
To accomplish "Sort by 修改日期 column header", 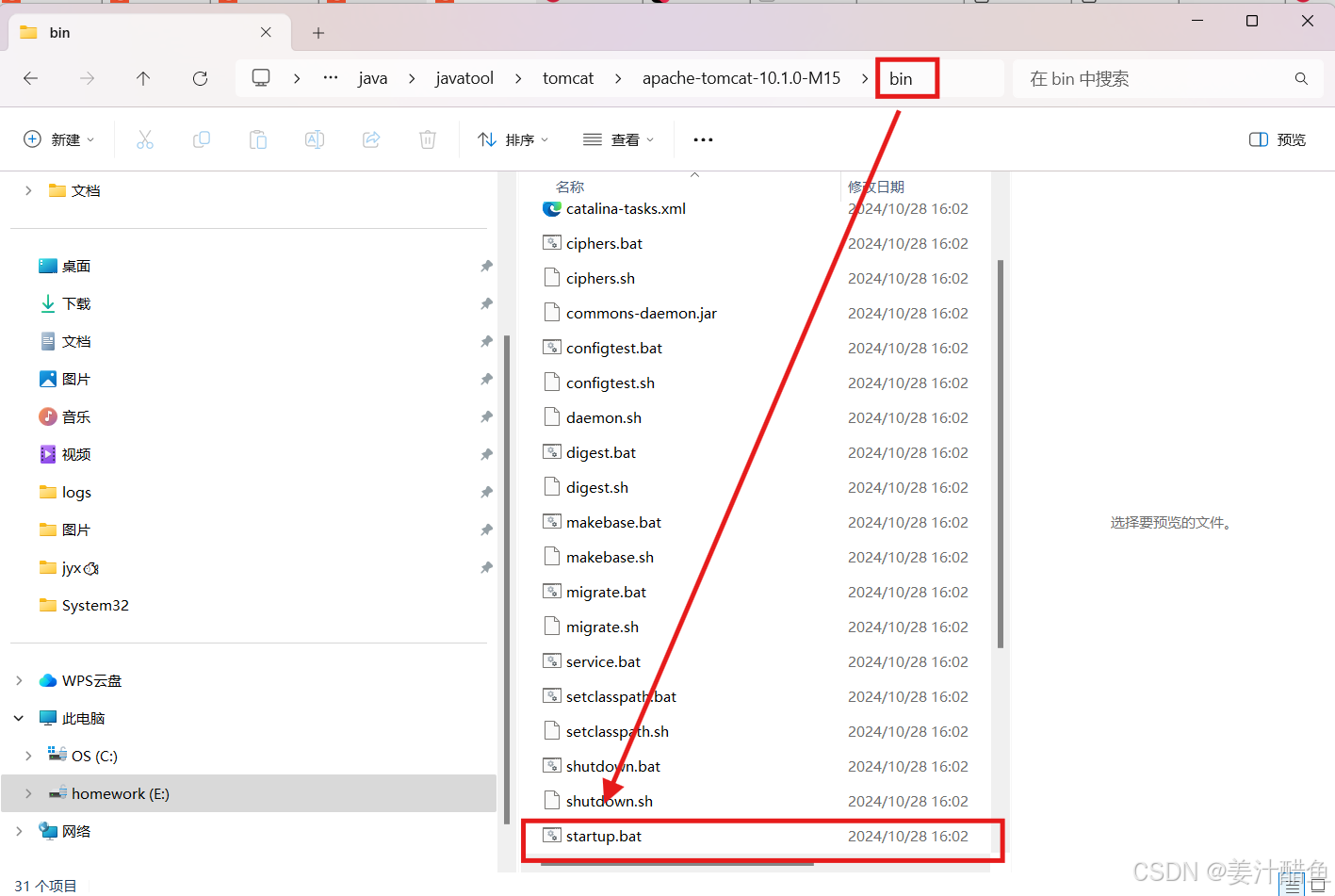I will click(876, 187).
